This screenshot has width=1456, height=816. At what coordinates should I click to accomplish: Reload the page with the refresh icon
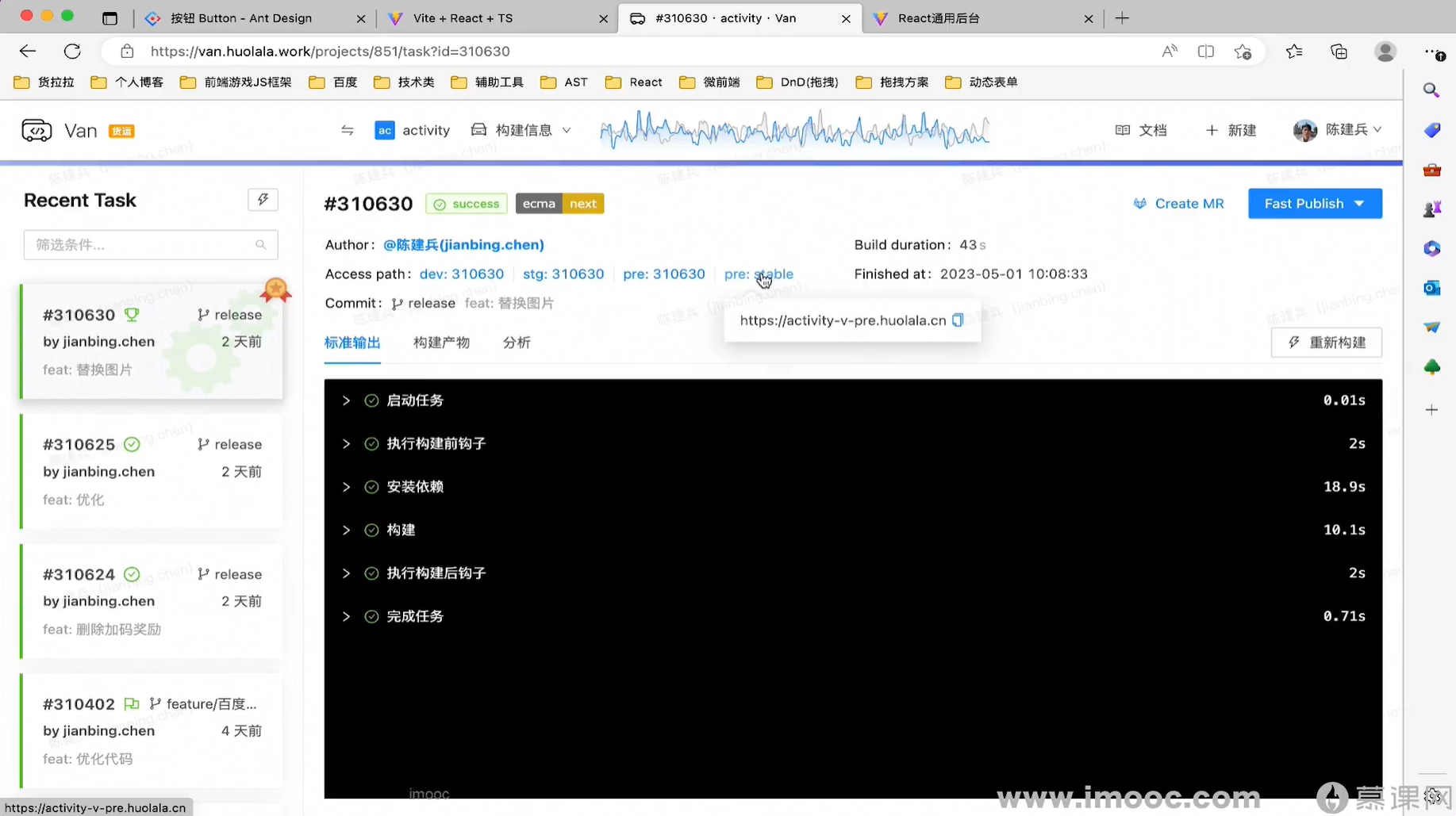coord(72,52)
